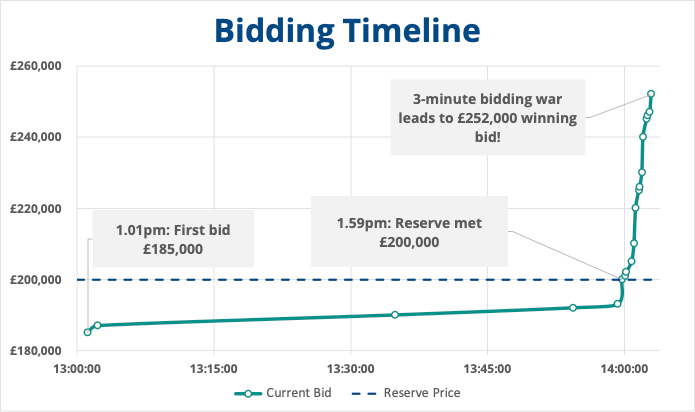The image size is (695, 412).
Task: Click the £180,000 y-axis label
Action: coord(35,351)
